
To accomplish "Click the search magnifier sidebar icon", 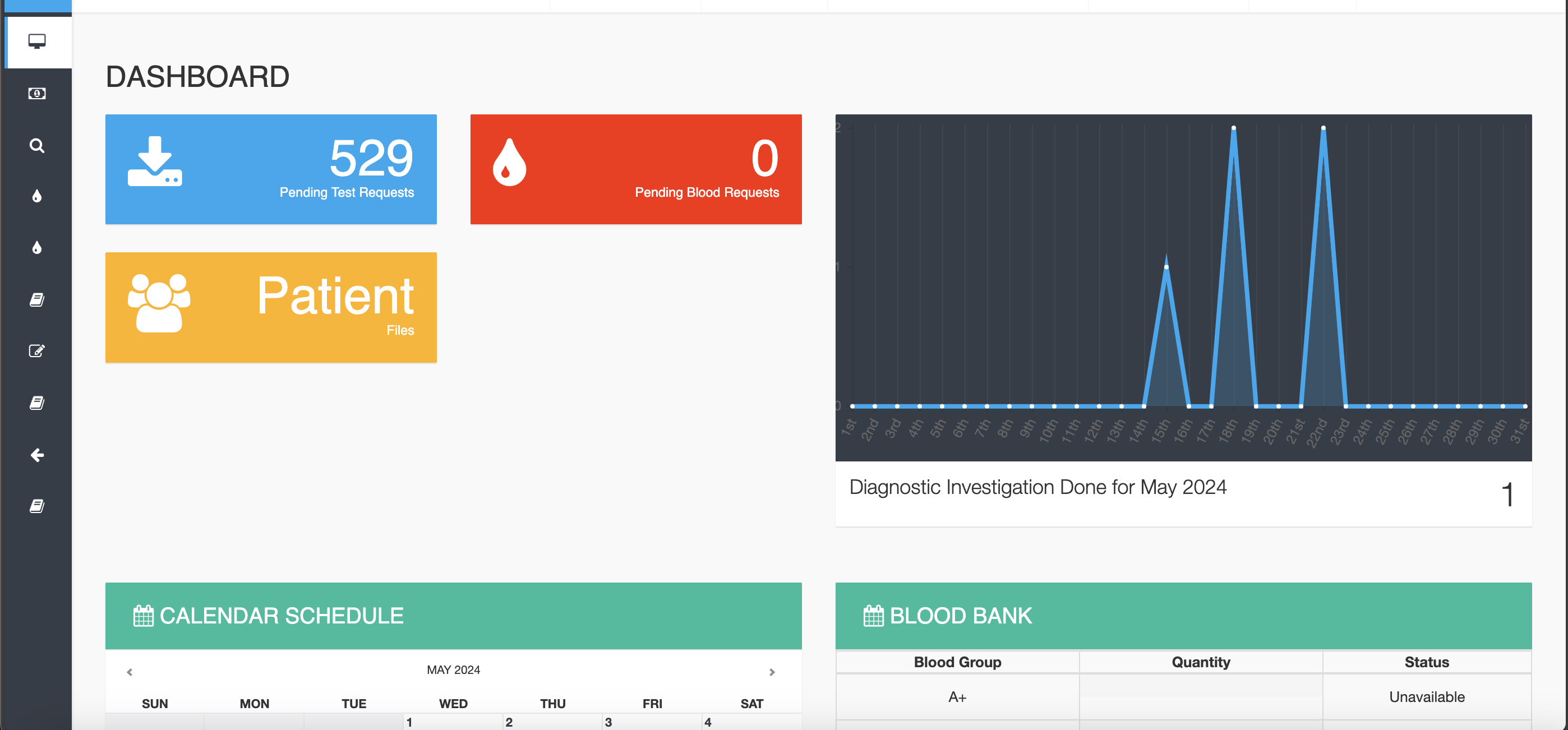I will [37, 146].
